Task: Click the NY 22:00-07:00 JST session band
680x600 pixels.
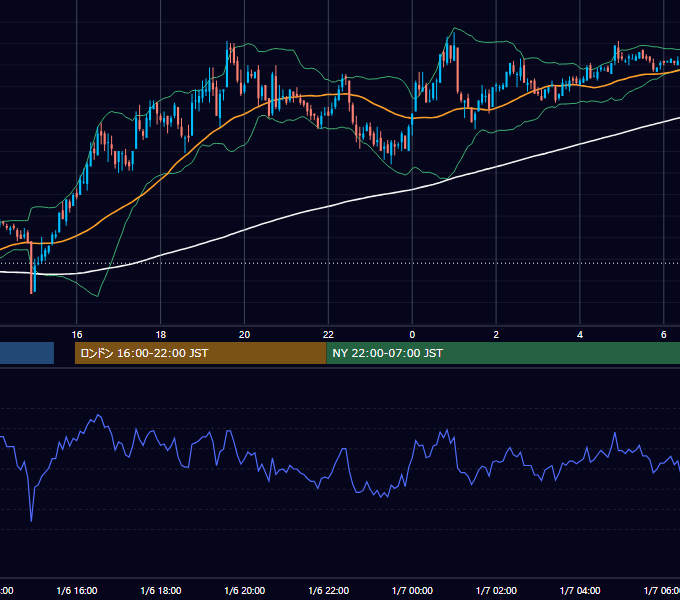Action: tap(503, 353)
